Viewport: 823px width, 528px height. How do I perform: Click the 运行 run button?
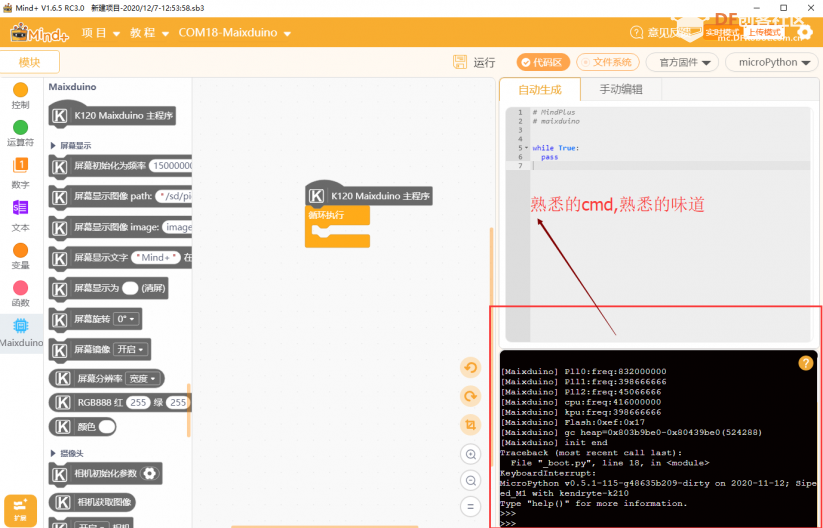[484, 62]
